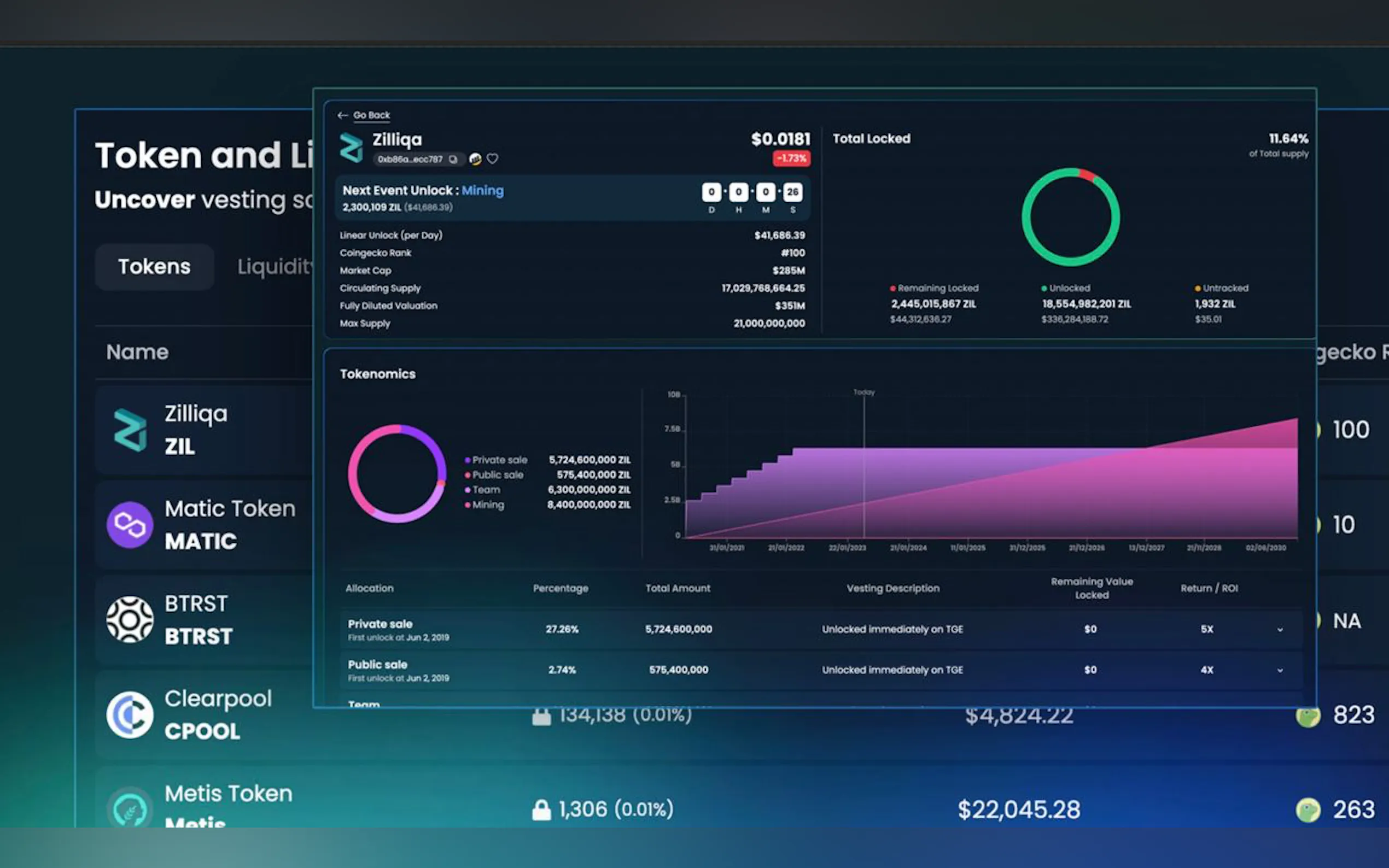Click the Clearpool CPOOL logo
This screenshot has width=1389, height=868.
(x=130, y=715)
